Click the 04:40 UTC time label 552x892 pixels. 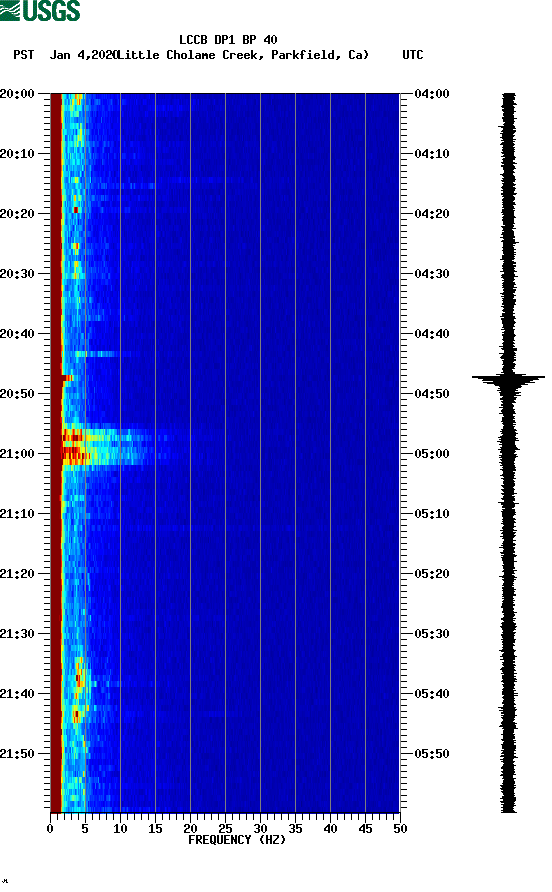point(432,334)
